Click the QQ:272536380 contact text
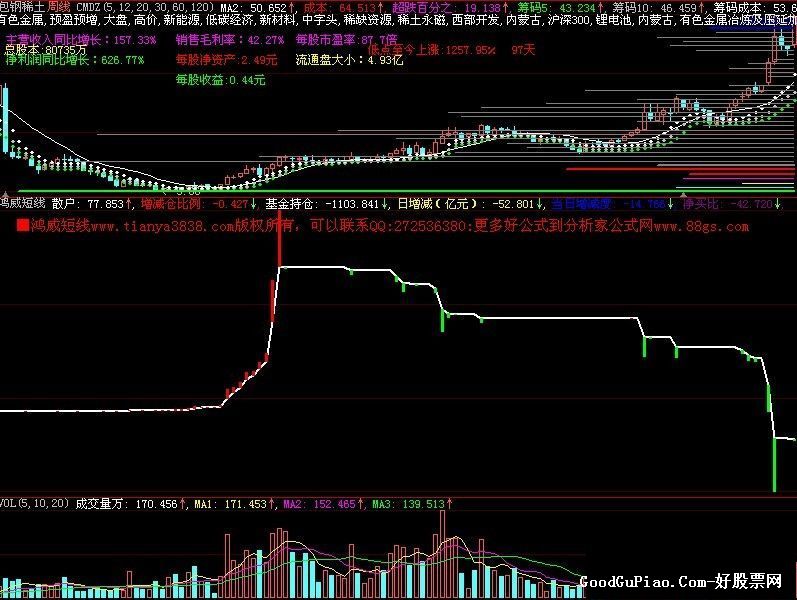 click(x=419, y=226)
